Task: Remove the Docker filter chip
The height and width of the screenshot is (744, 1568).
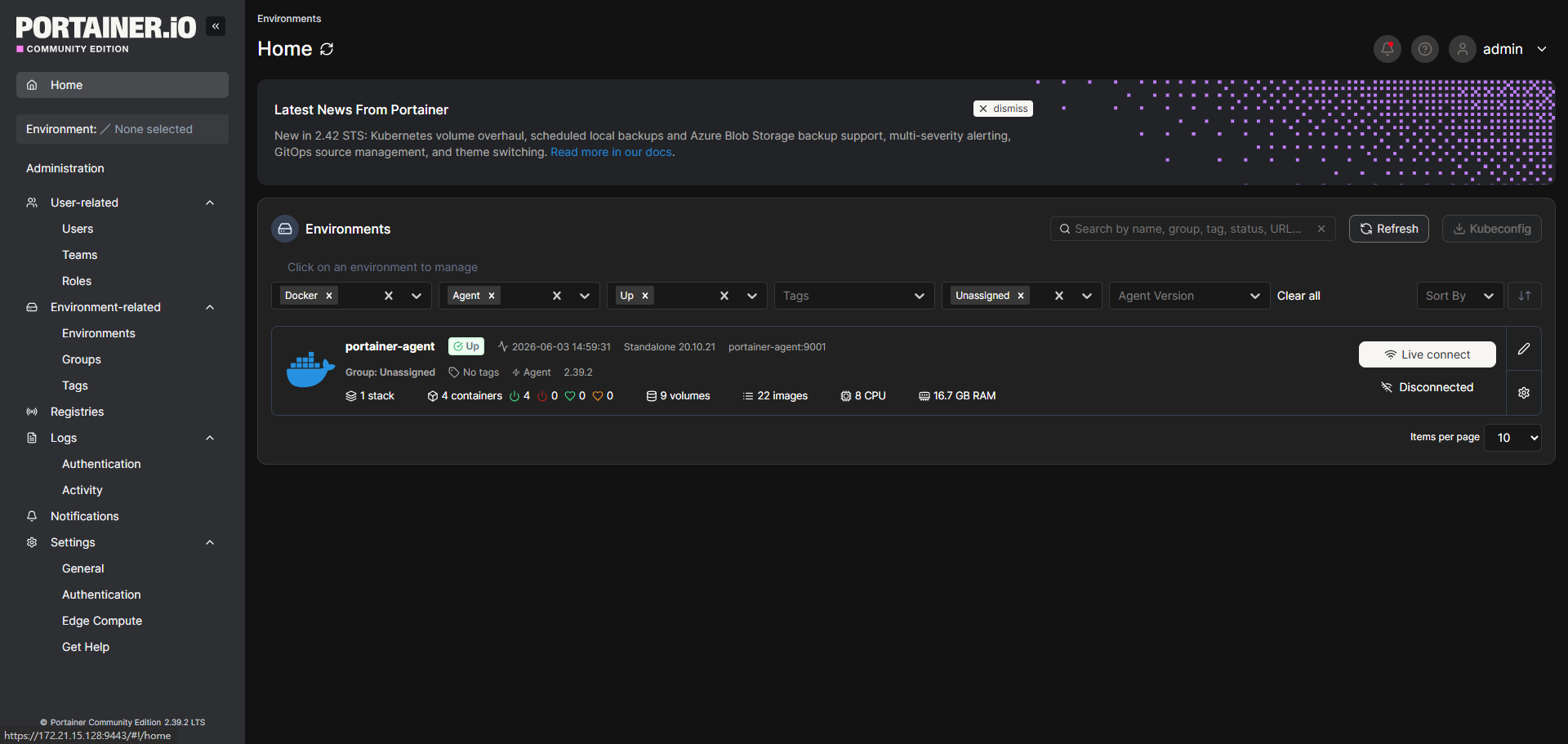Action: (x=329, y=296)
